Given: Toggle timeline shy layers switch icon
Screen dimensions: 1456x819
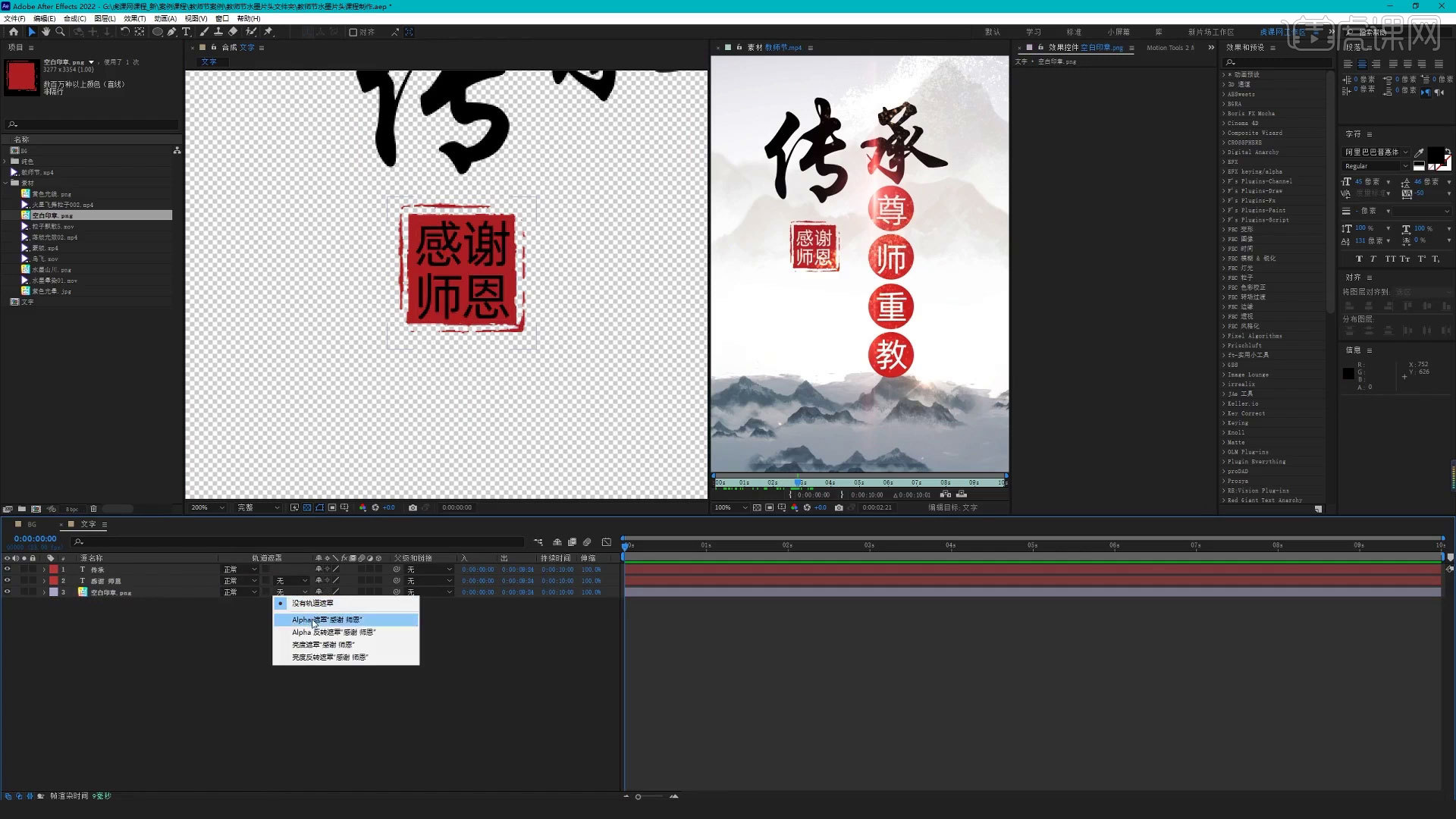Looking at the screenshot, I should [557, 542].
